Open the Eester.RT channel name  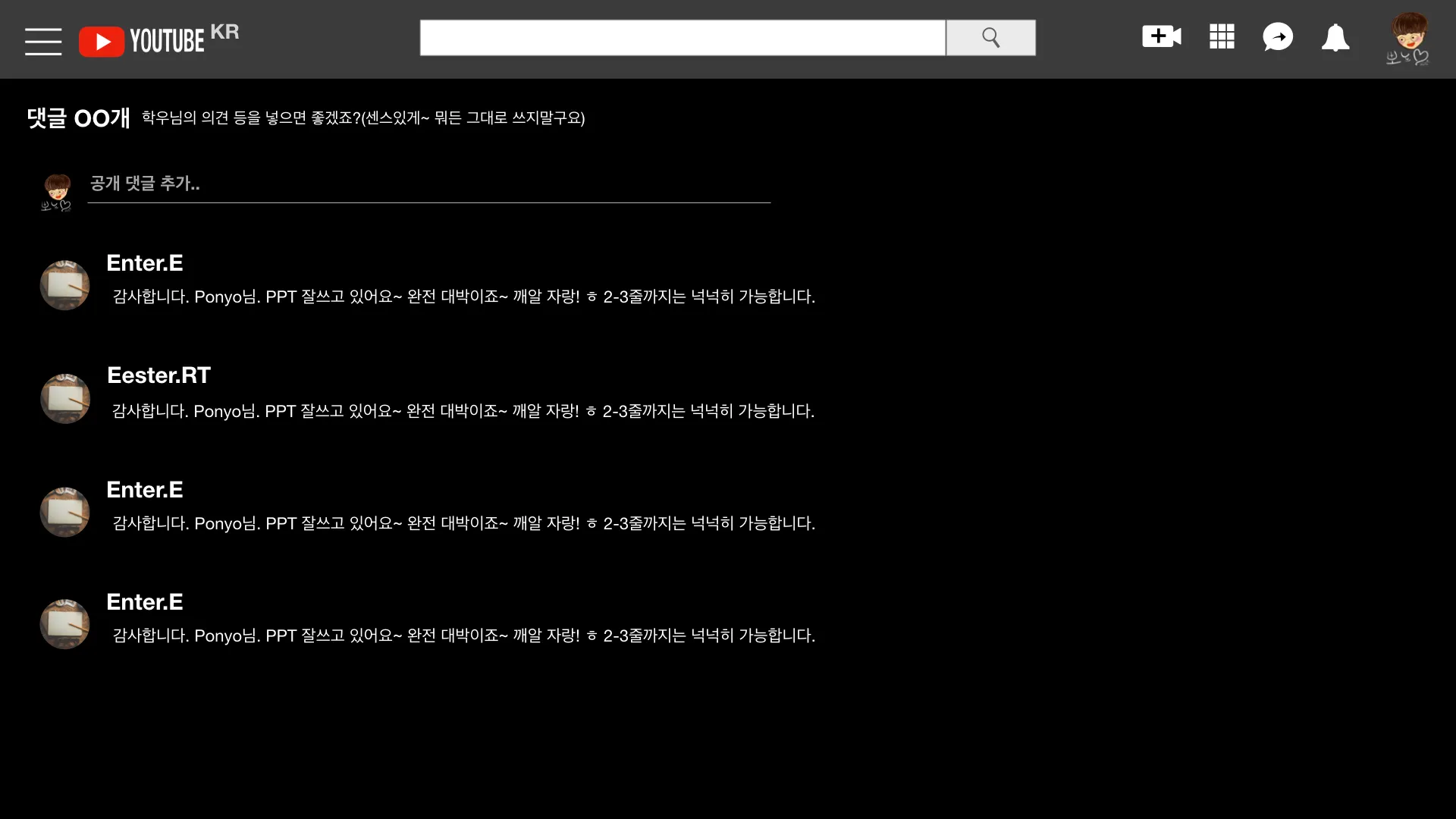point(159,375)
